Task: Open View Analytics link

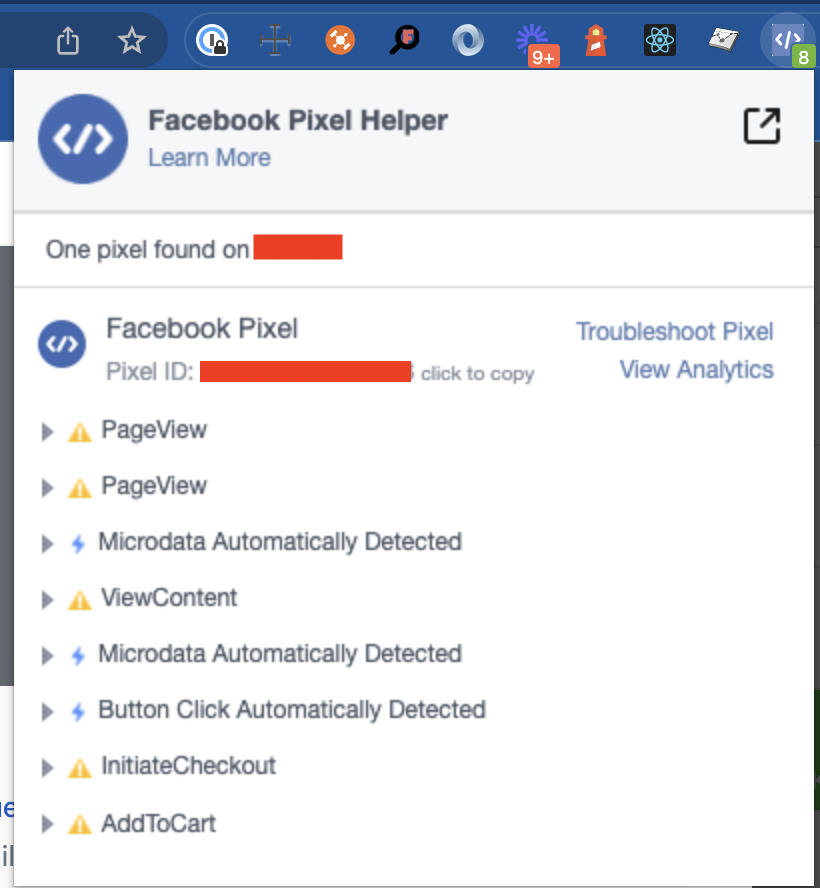Action: [697, 370]
